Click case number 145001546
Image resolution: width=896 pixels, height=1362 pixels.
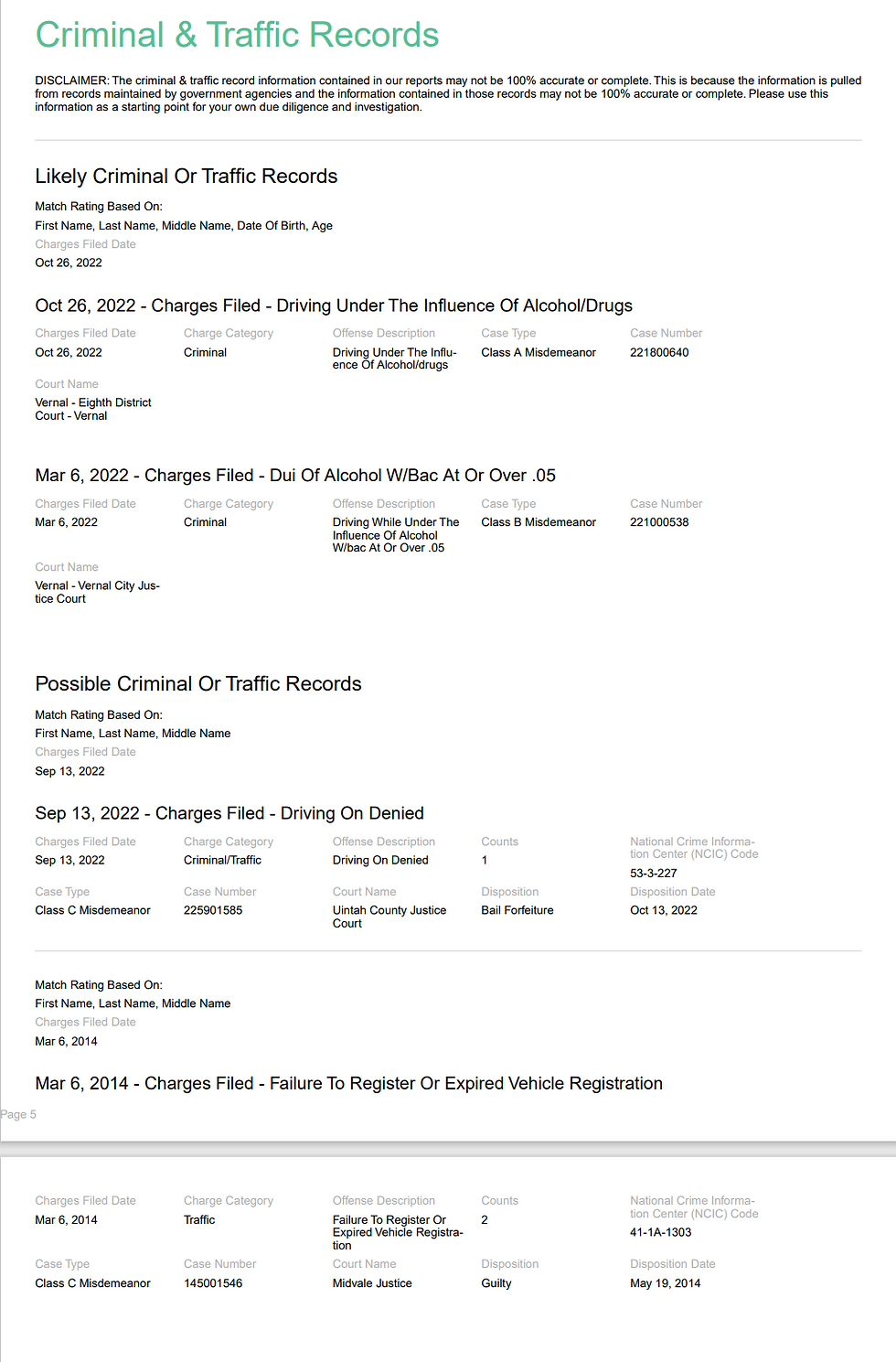(213, 1283)
